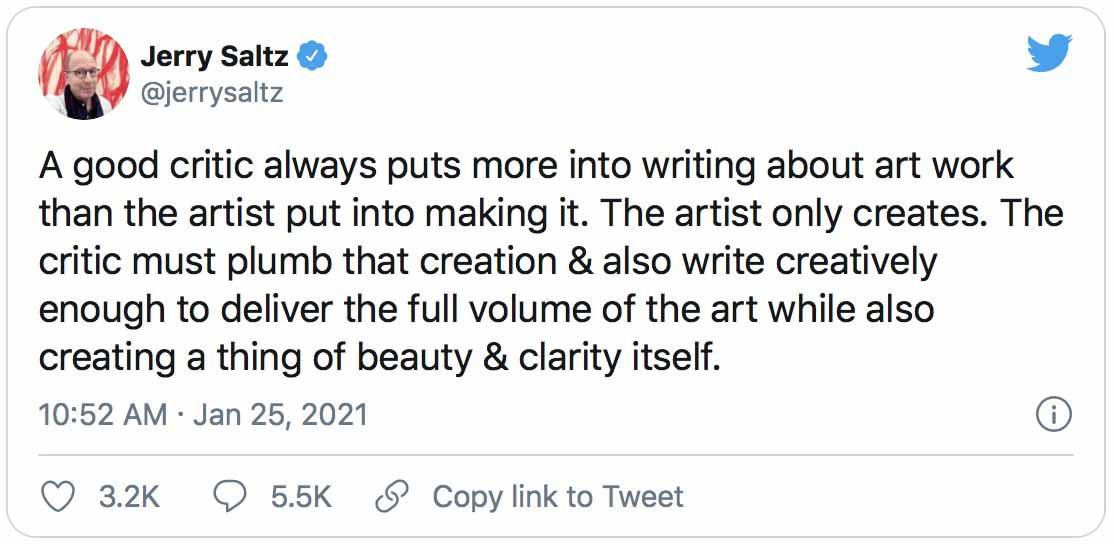This screenshot has height=544, width=1114.
Task: Click the Jerry Saltz display name
Action: click(213, 57)
